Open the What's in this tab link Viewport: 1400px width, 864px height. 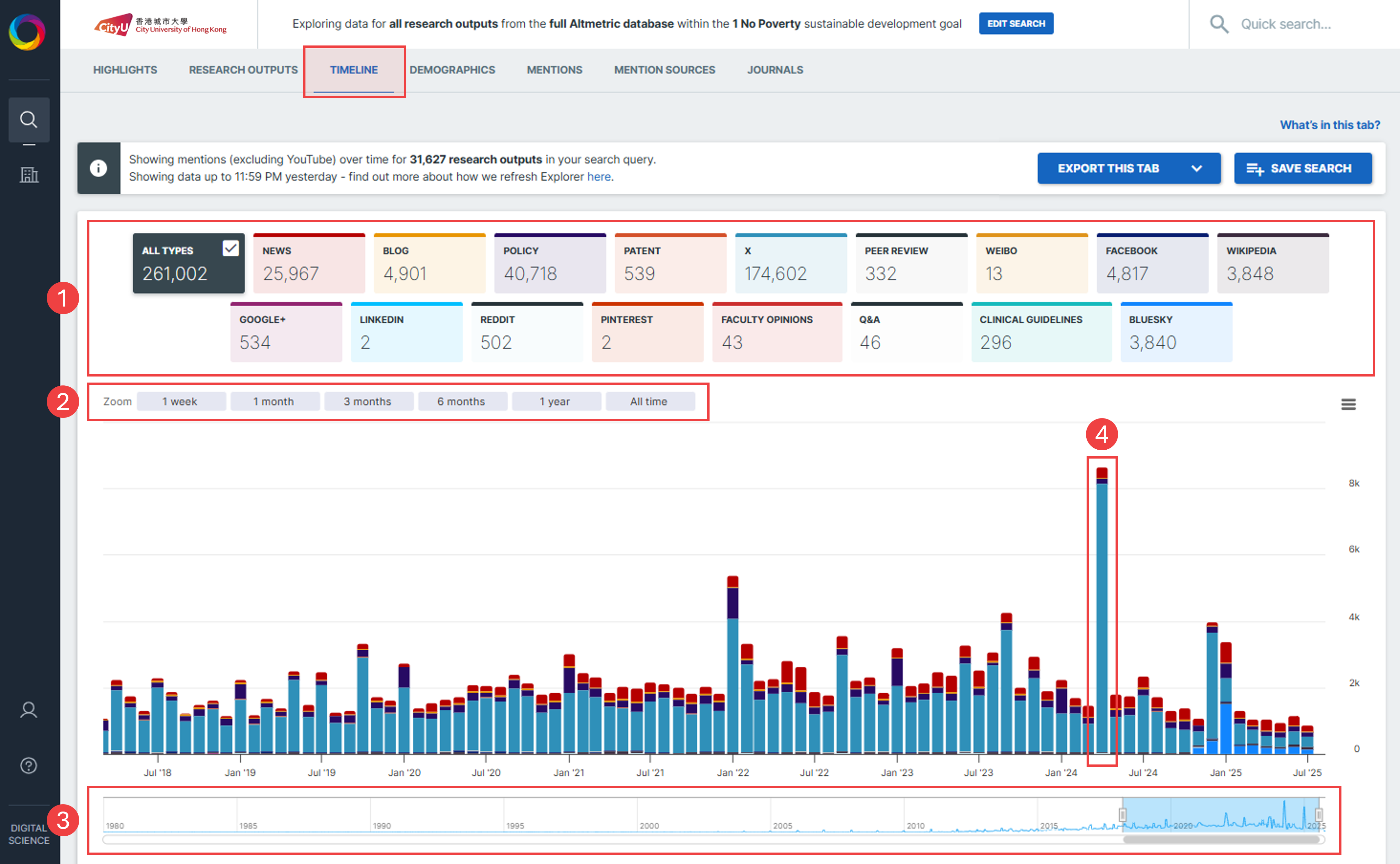point(1330,125)
